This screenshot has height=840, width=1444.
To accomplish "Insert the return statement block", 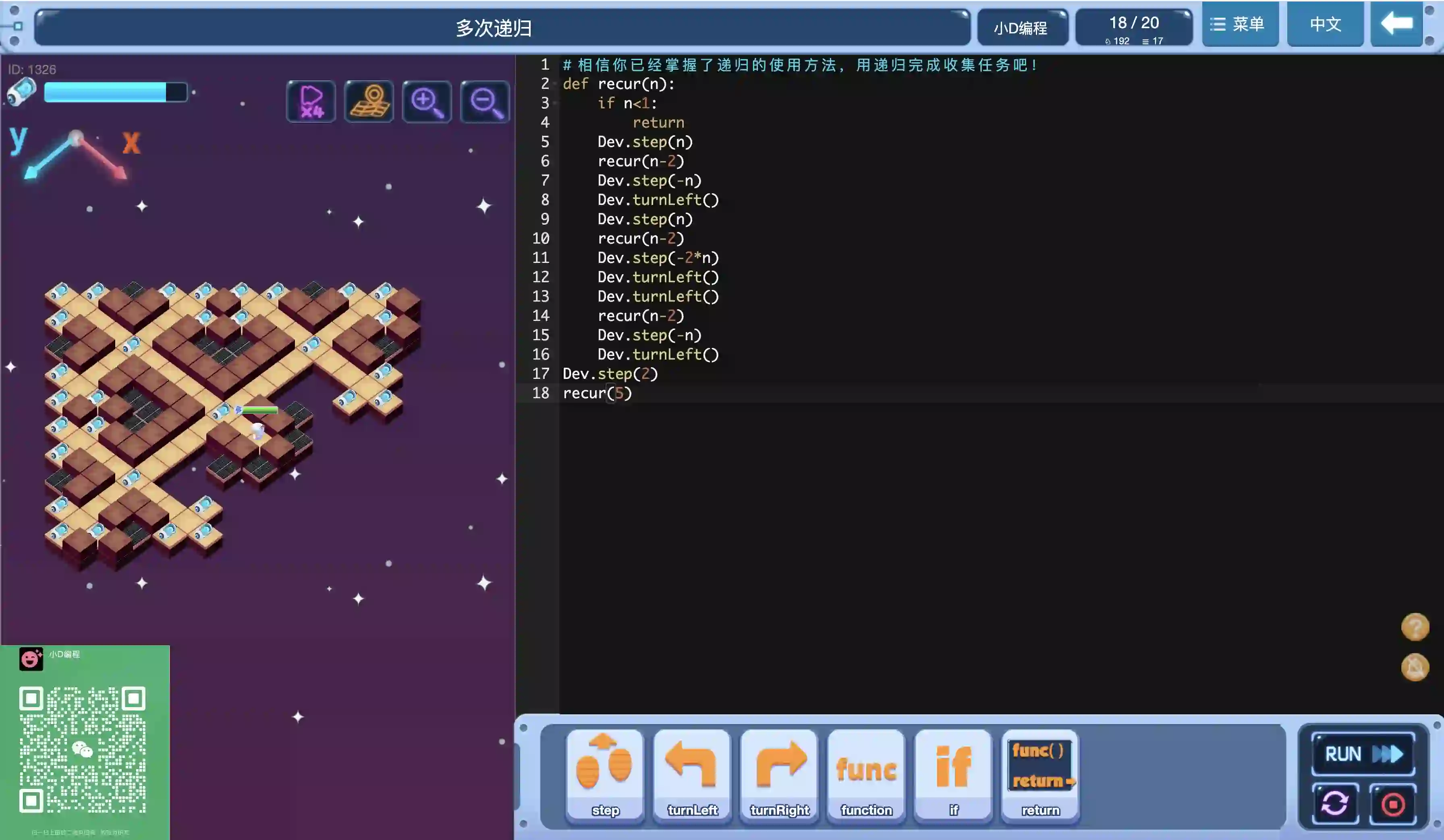I will (x=1041, y=774).
